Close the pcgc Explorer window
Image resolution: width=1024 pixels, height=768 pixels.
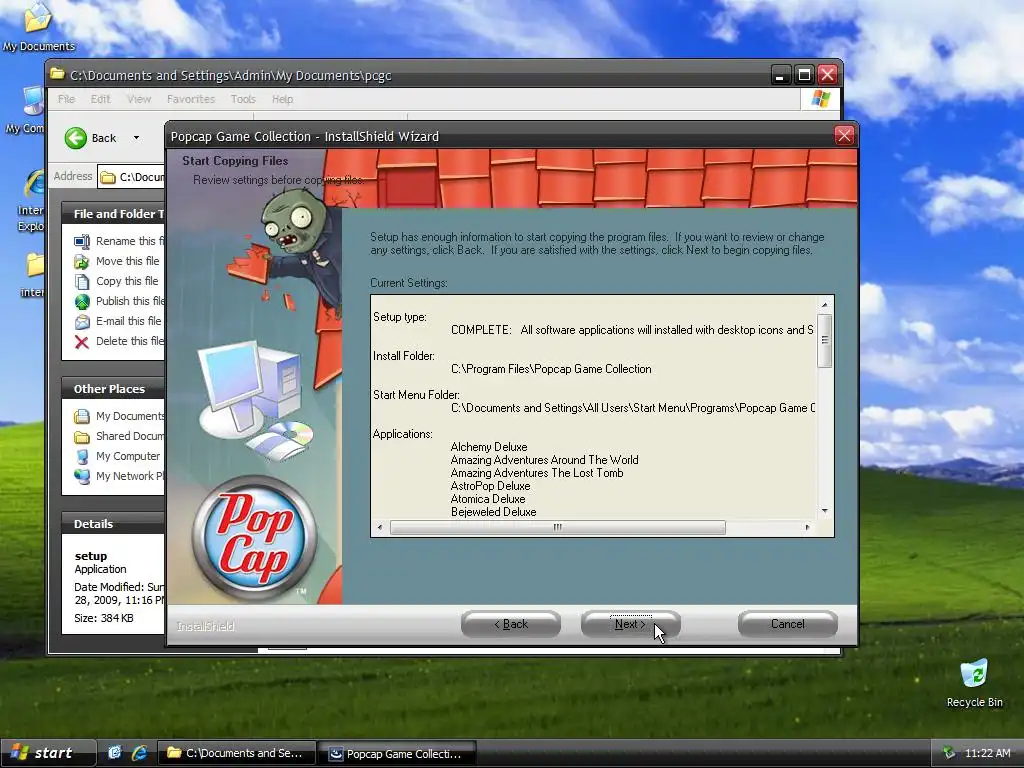827,74
